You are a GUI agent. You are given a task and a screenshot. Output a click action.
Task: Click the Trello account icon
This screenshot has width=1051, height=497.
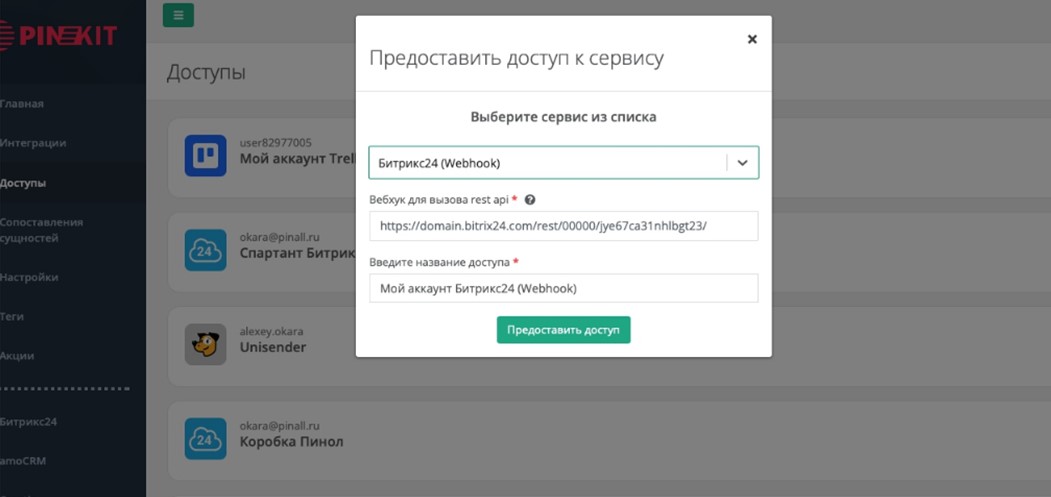205,155
